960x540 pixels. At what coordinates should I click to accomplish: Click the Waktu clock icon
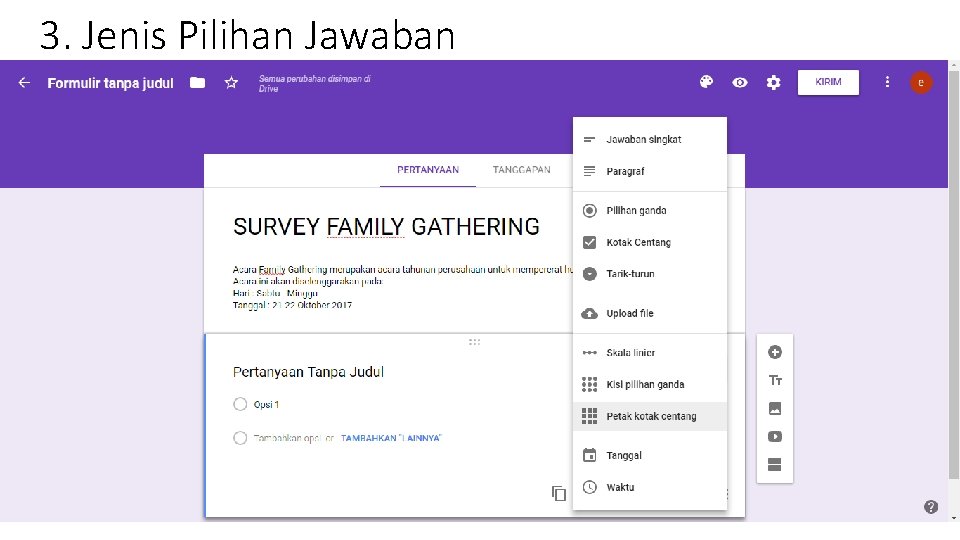coord(589,487)
